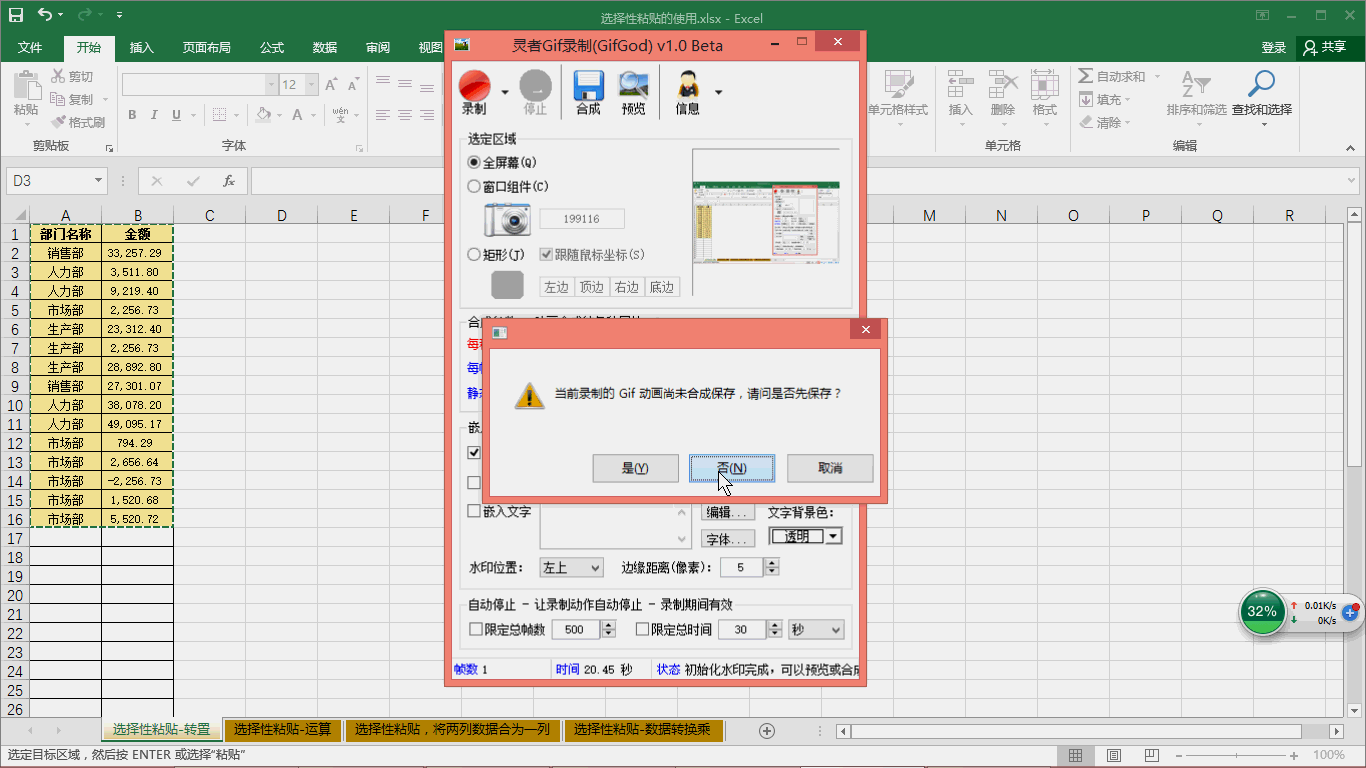Image resolution: width=1366 pixels, height=768 pixels.
Task: Expand the Name Box D3 dropdown arrow
Action: pyautogui.click(x=98, y=181)
